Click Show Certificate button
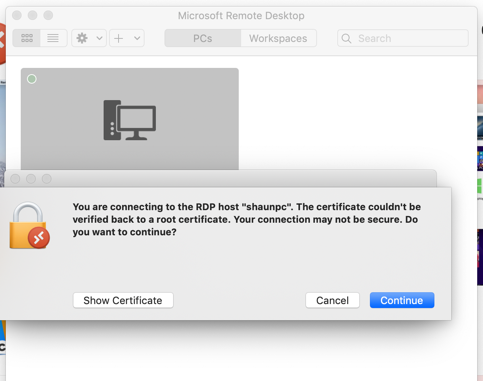Viewport: 483px width, 381px height. tap(123, 300)
